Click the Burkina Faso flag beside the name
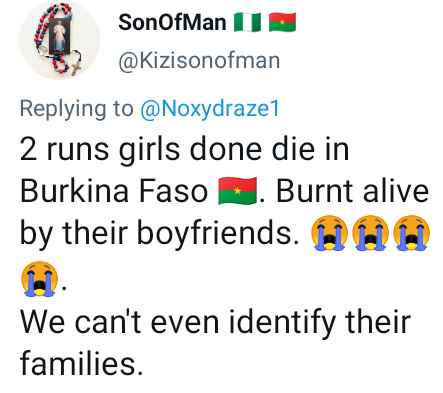This screenshot has width=443, height=393. [282, 22]
